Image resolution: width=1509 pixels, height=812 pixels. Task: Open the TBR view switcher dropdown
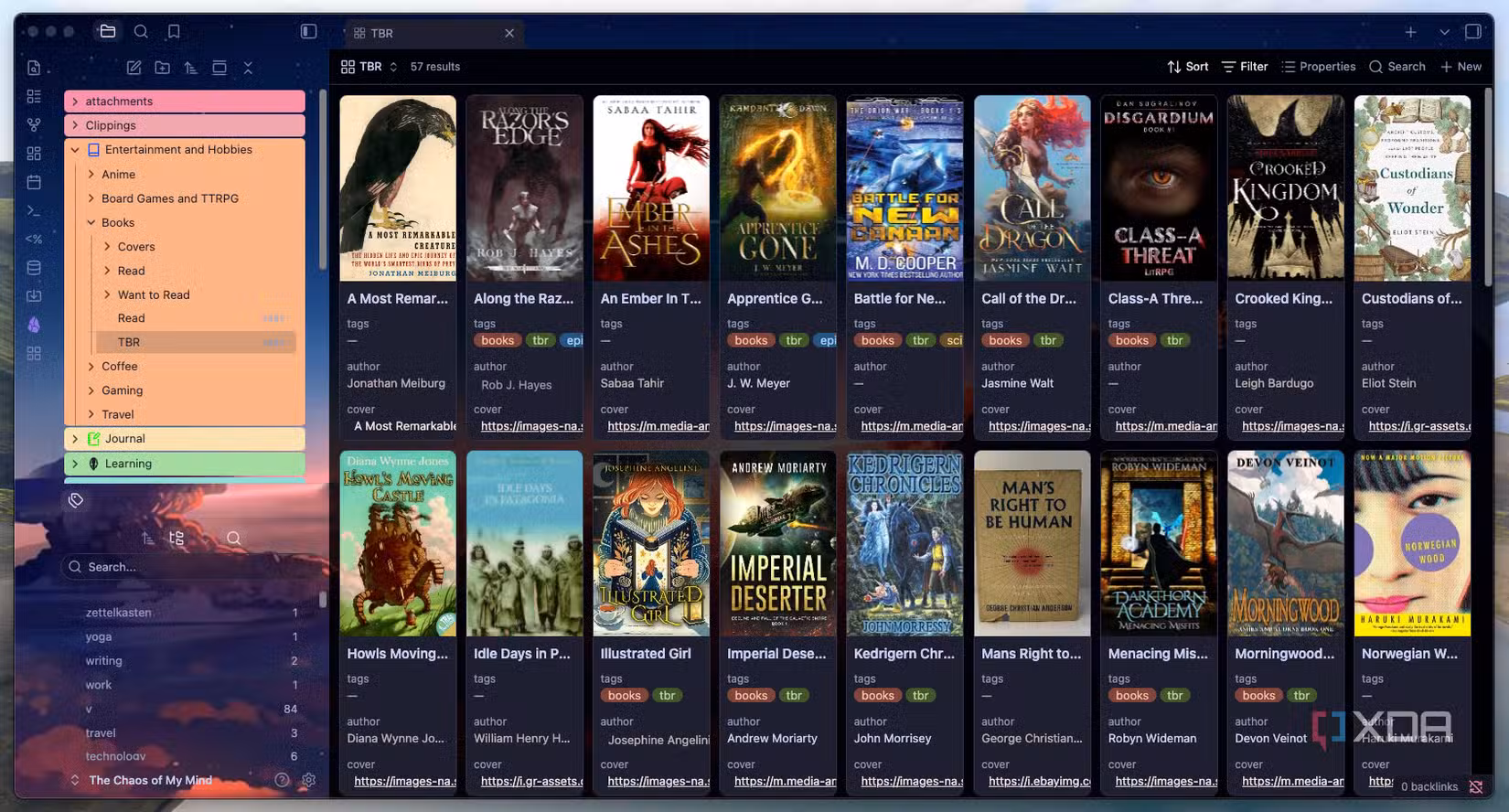click(x=369, y=67)
